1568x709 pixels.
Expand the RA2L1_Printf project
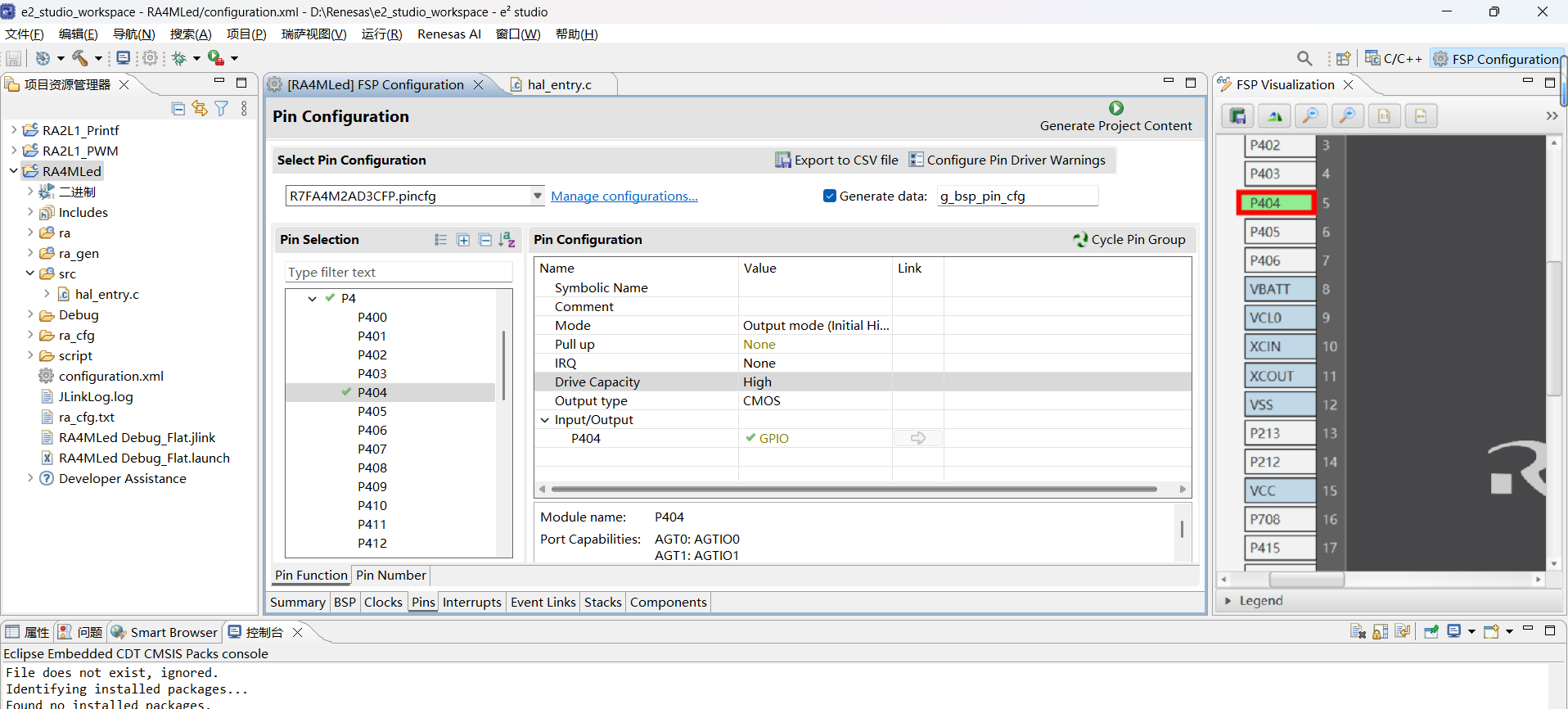tap(14, 130)
